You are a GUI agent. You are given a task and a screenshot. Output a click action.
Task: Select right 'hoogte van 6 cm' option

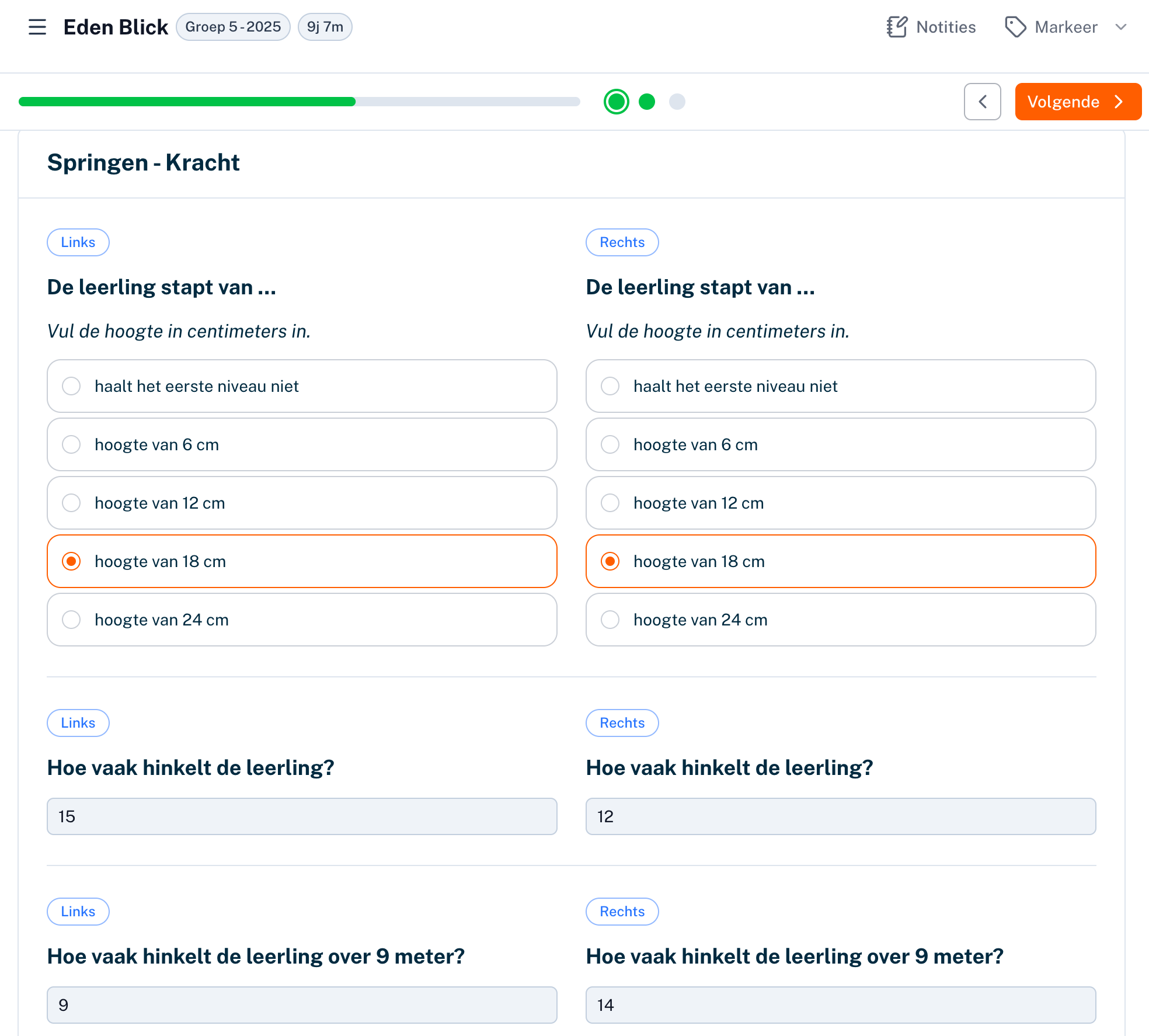pos(841,444)
